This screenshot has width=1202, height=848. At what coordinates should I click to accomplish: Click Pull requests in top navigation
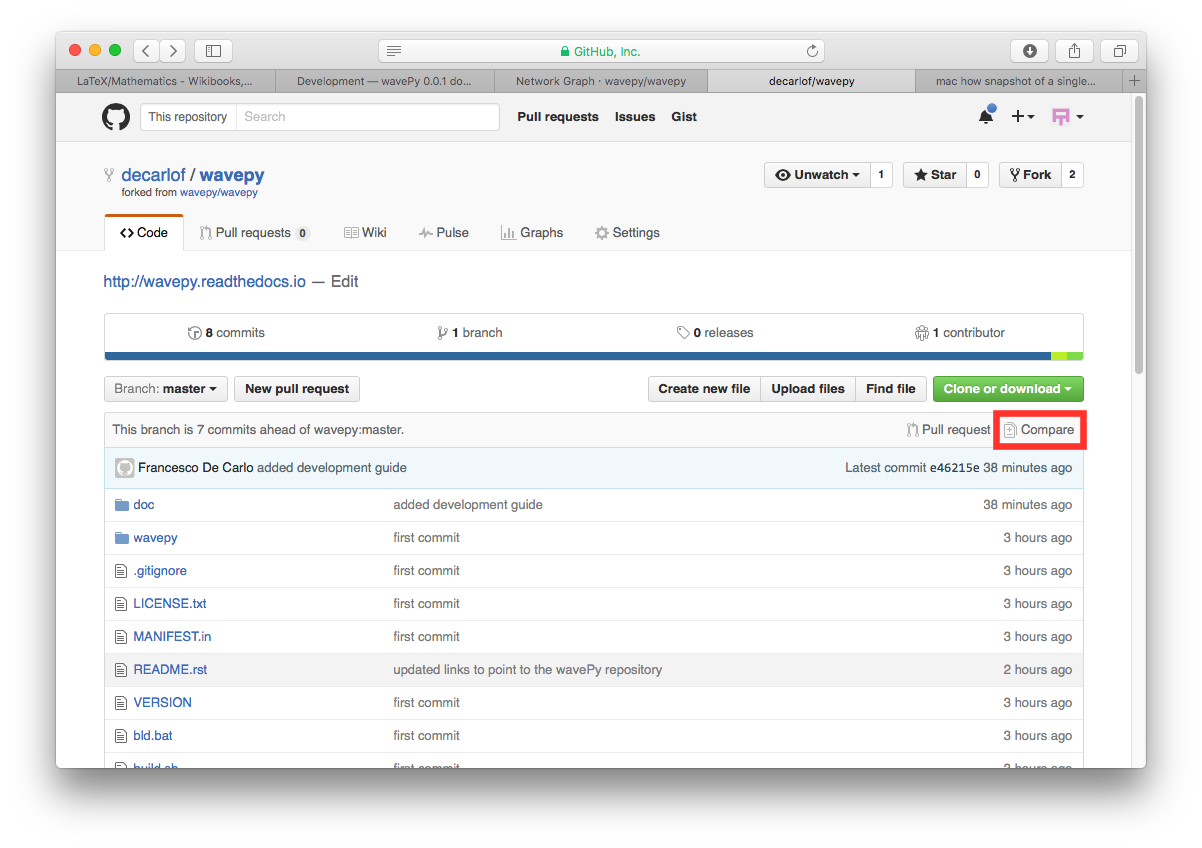558,117
